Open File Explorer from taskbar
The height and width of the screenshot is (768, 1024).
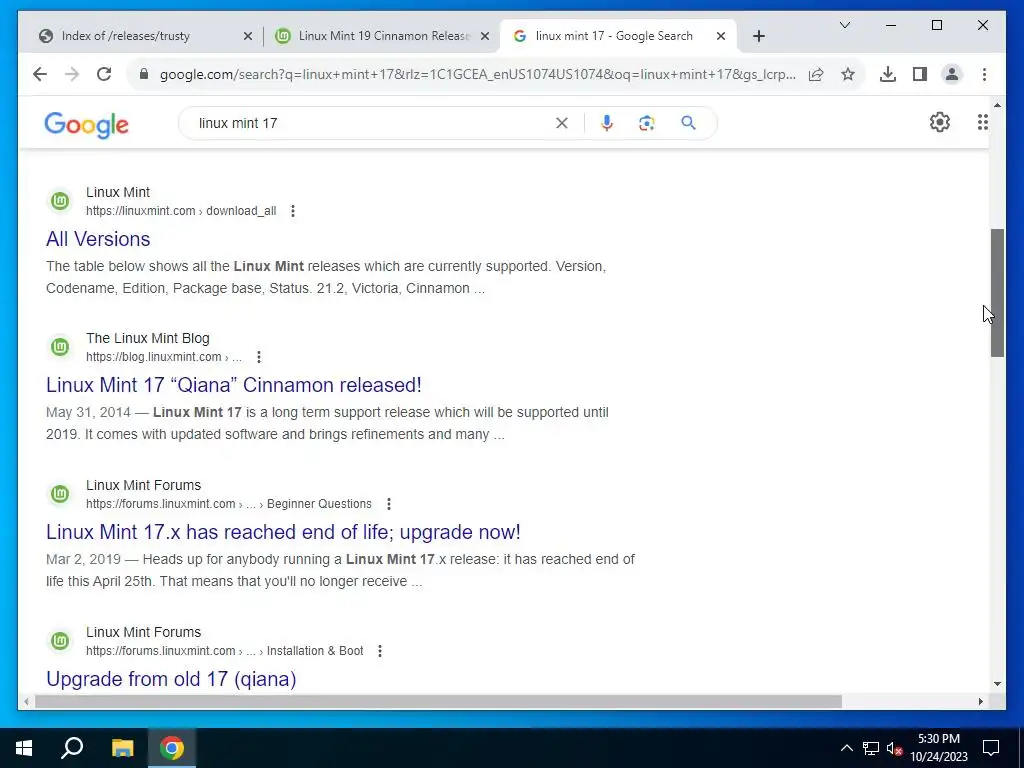pos(122,748)
